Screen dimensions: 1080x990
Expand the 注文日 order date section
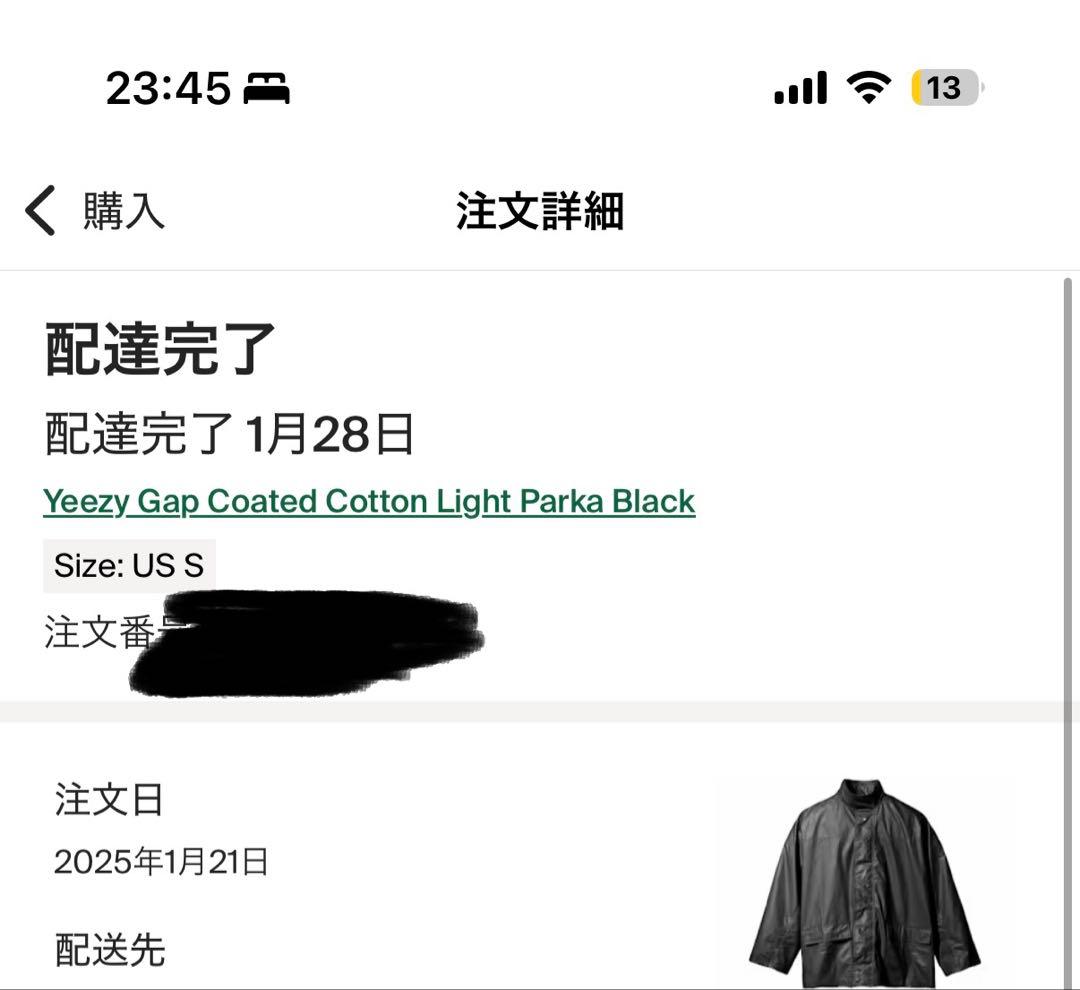point(107,800)
